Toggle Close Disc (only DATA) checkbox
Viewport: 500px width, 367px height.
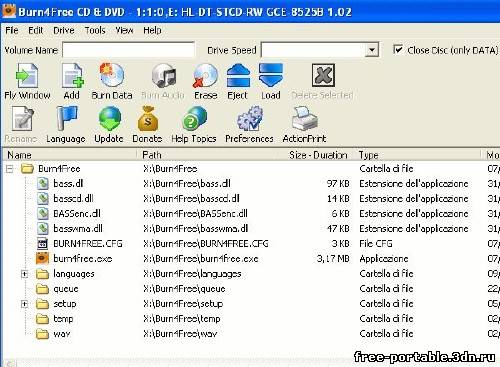point(398,50)
